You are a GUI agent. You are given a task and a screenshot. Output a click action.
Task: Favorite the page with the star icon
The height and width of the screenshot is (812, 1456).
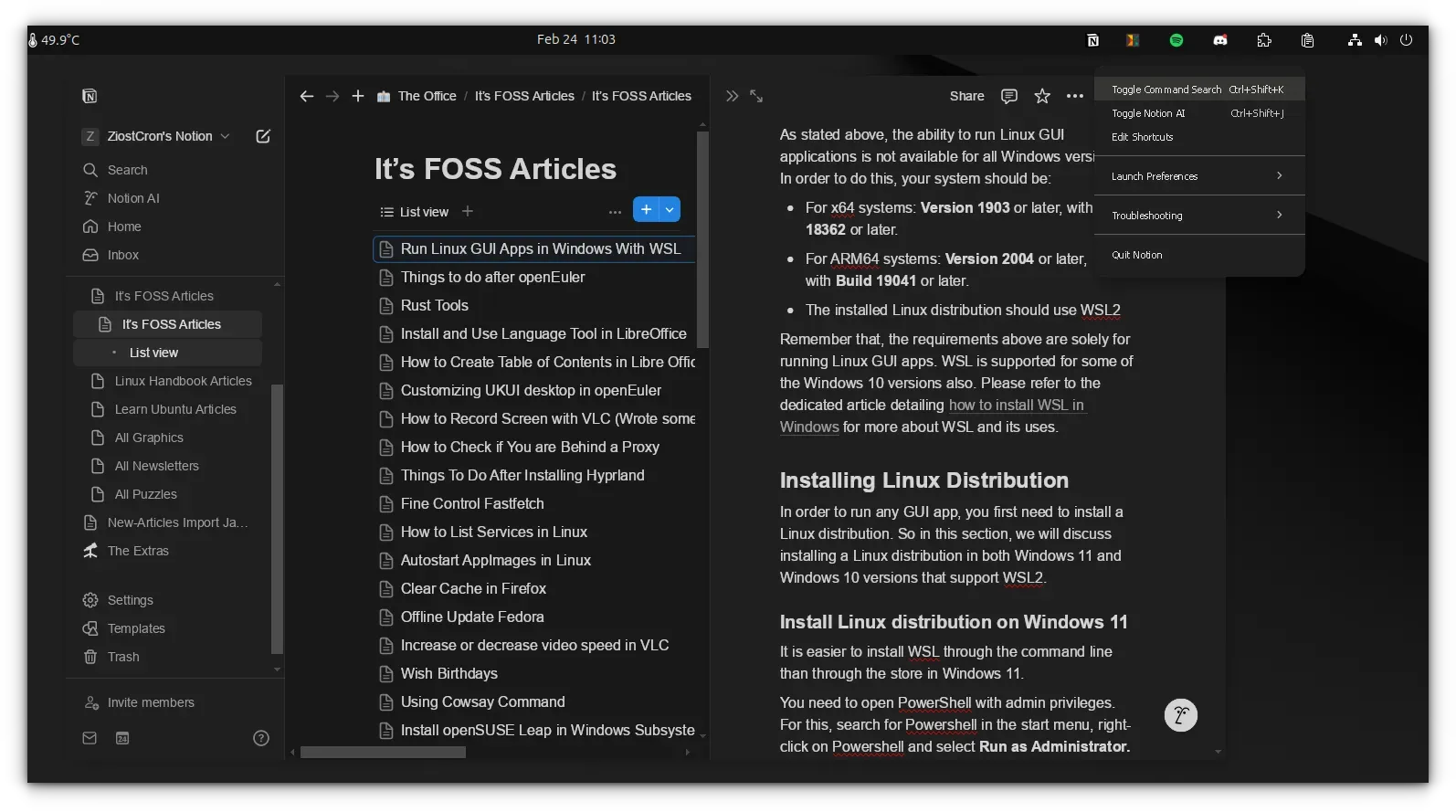[1042, 96]
